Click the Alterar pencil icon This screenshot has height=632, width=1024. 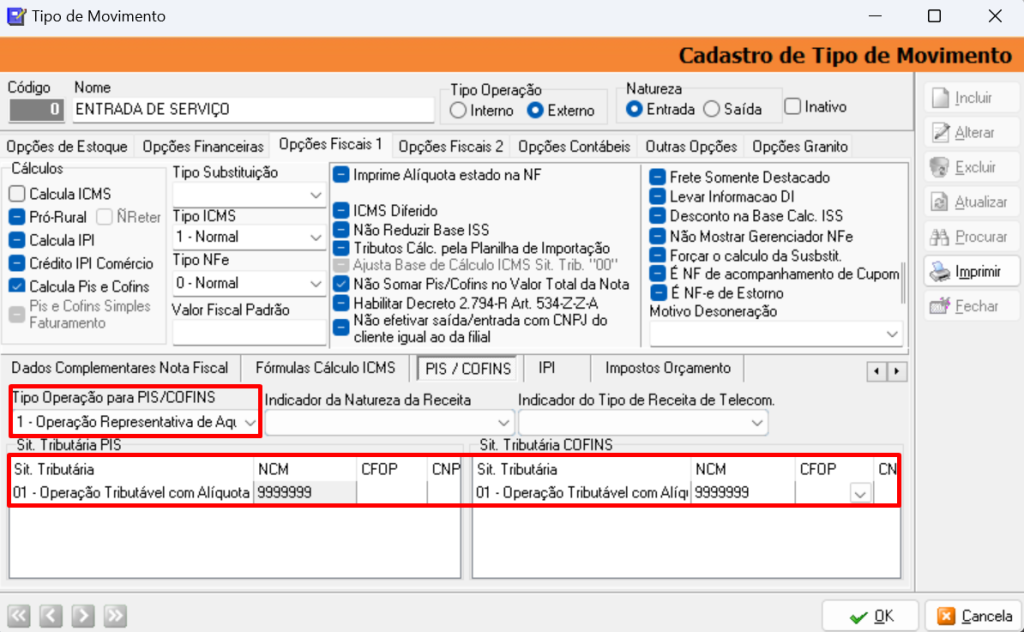click(x=940, y=133)
